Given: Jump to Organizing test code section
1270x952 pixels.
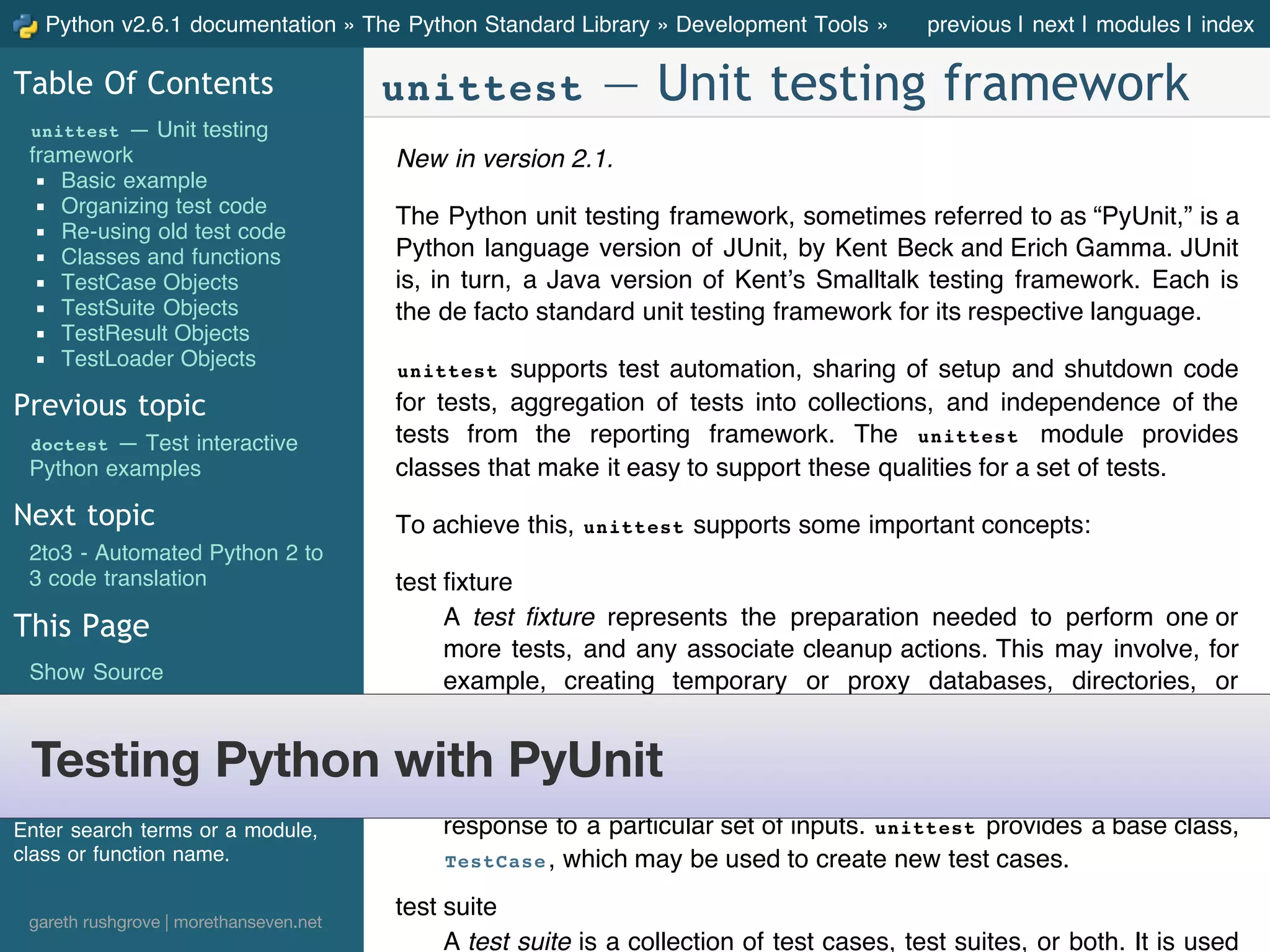Looking at the screenshot, I should click(164, 206).
